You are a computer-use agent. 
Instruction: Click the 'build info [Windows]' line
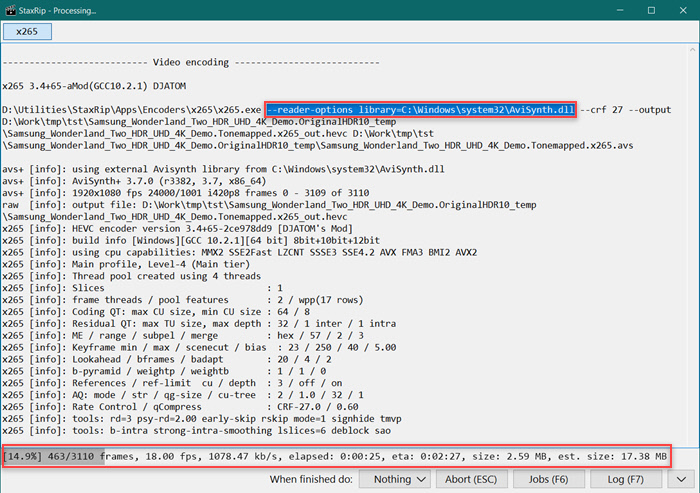click(x=191, y=240)
